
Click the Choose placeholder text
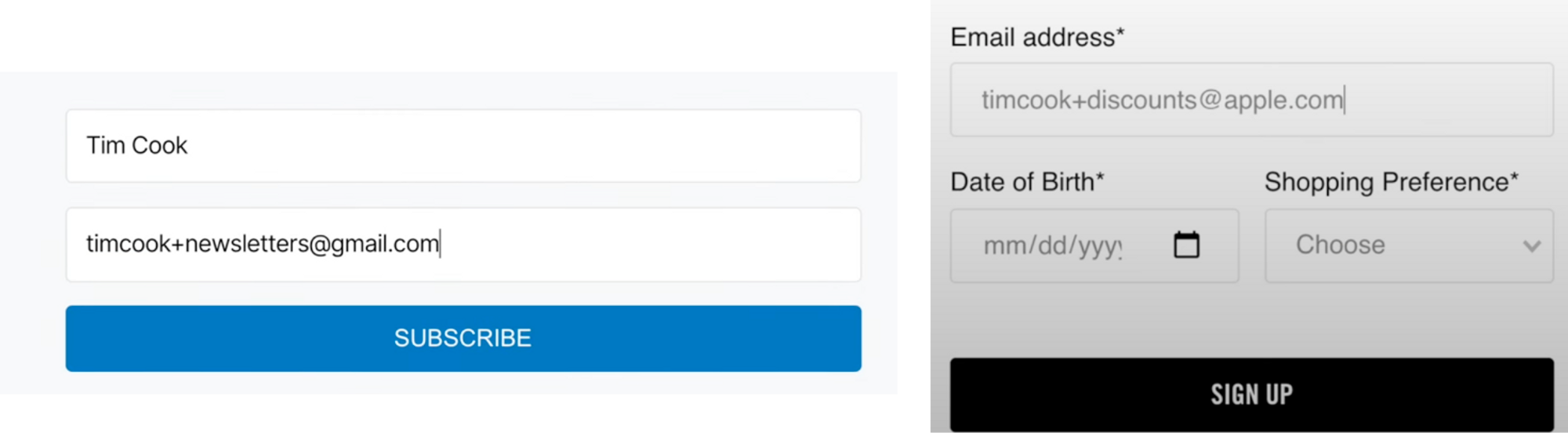coord(1341,245)
